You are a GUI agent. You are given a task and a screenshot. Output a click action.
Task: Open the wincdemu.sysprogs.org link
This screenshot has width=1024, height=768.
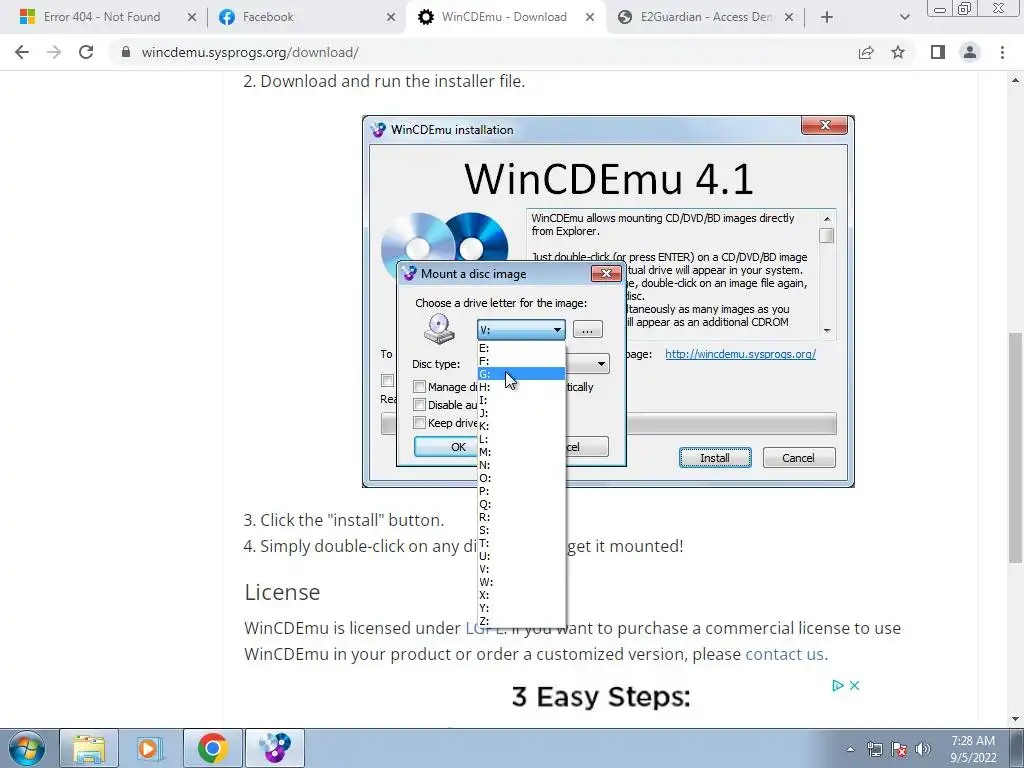pos(741,354)
